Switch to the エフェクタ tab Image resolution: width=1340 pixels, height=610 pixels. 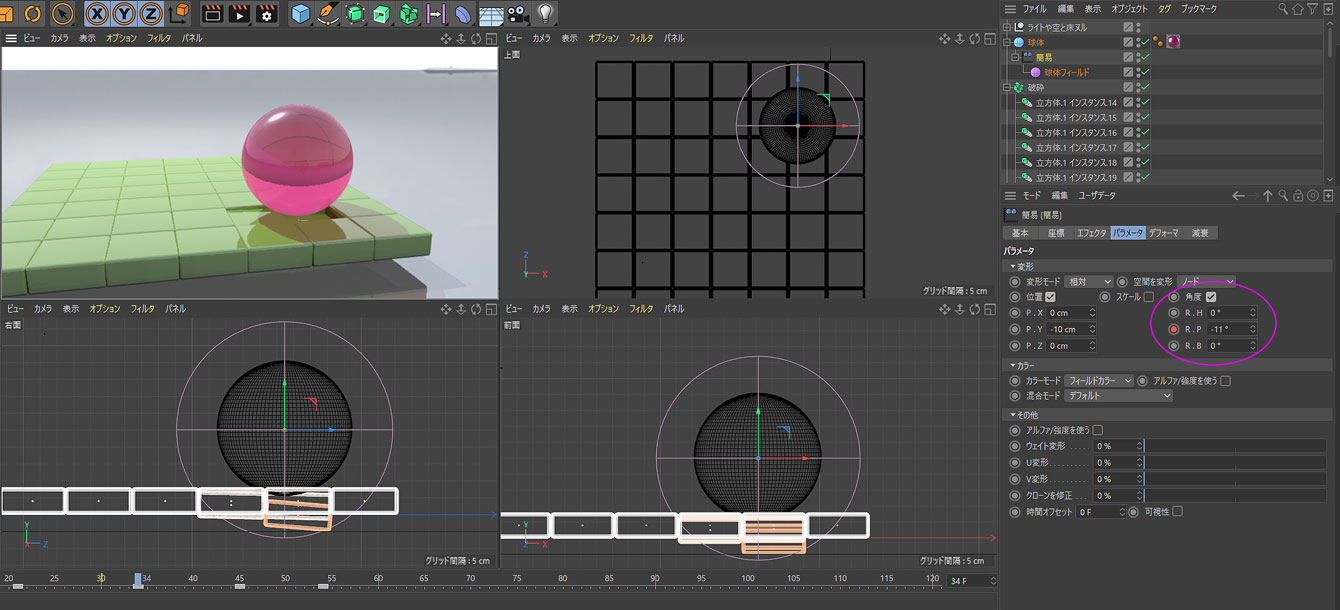(x=1090, y=233)
